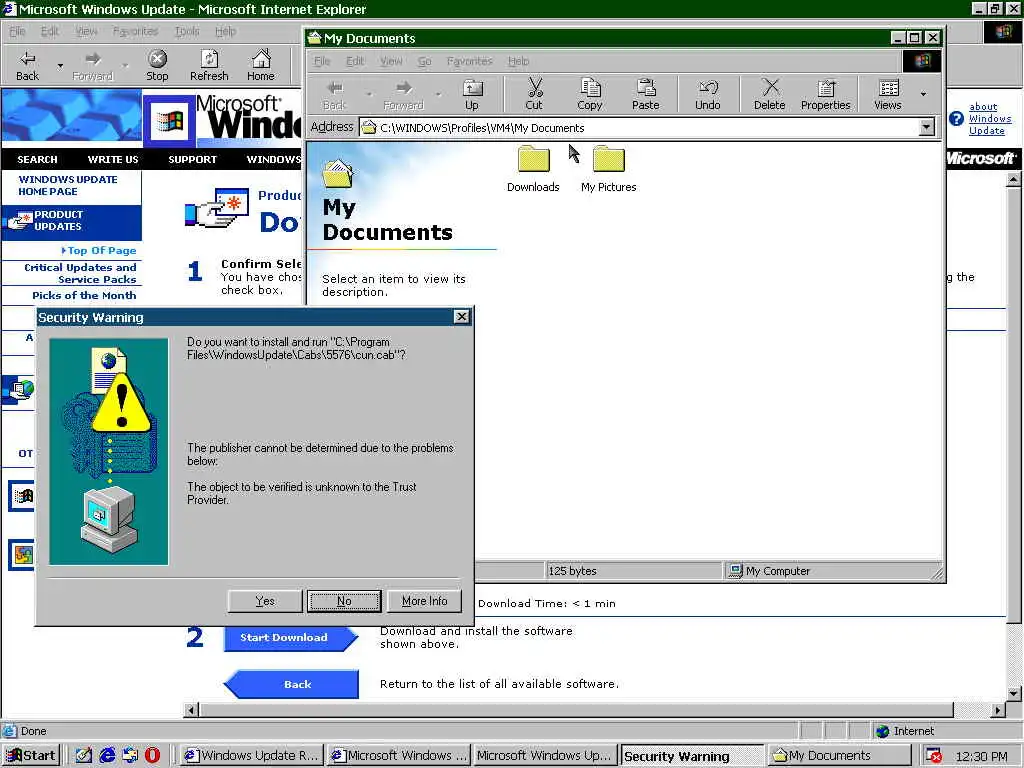Screen dimensions: 1024x768
Task: Click WRITE US in navigation bar
Action: click(113, 159)
